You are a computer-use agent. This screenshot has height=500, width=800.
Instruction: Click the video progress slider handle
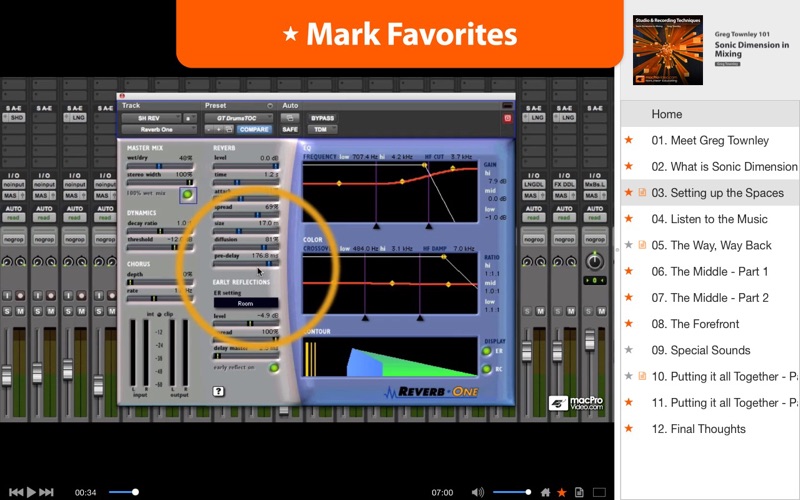tap(135, 492)
